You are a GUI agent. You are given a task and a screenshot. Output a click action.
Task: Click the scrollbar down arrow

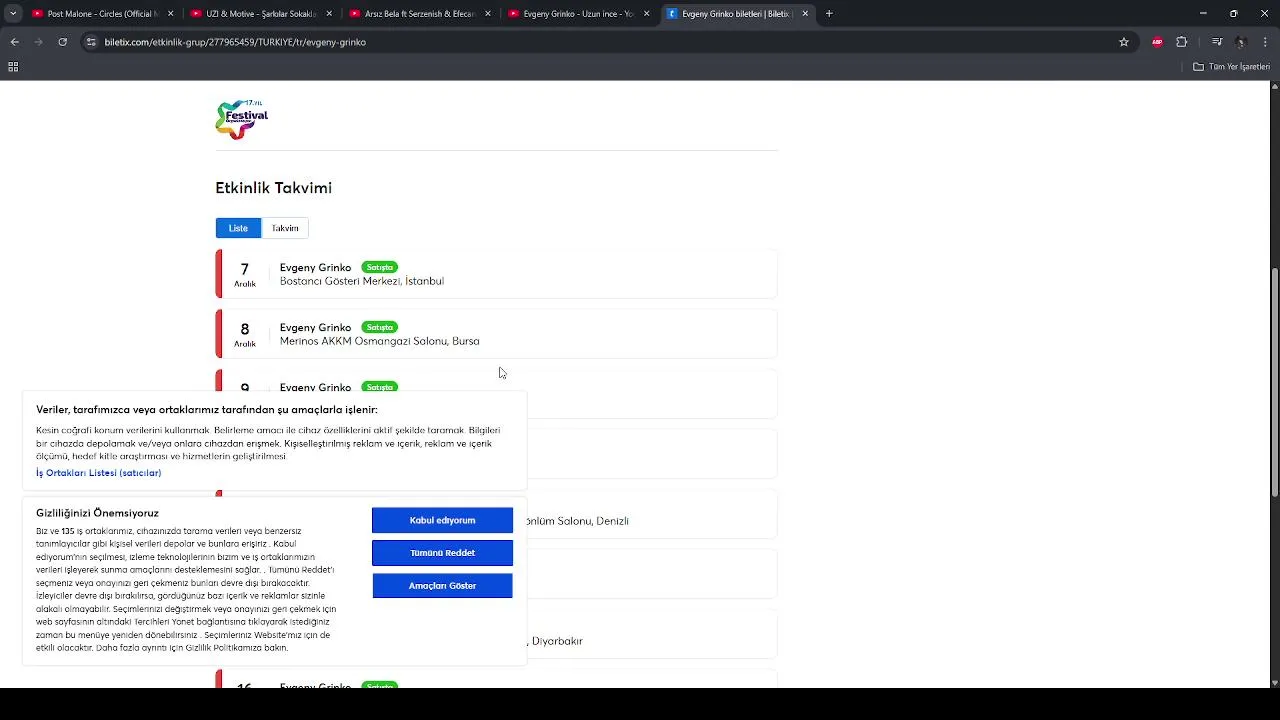coord(1274,683)
